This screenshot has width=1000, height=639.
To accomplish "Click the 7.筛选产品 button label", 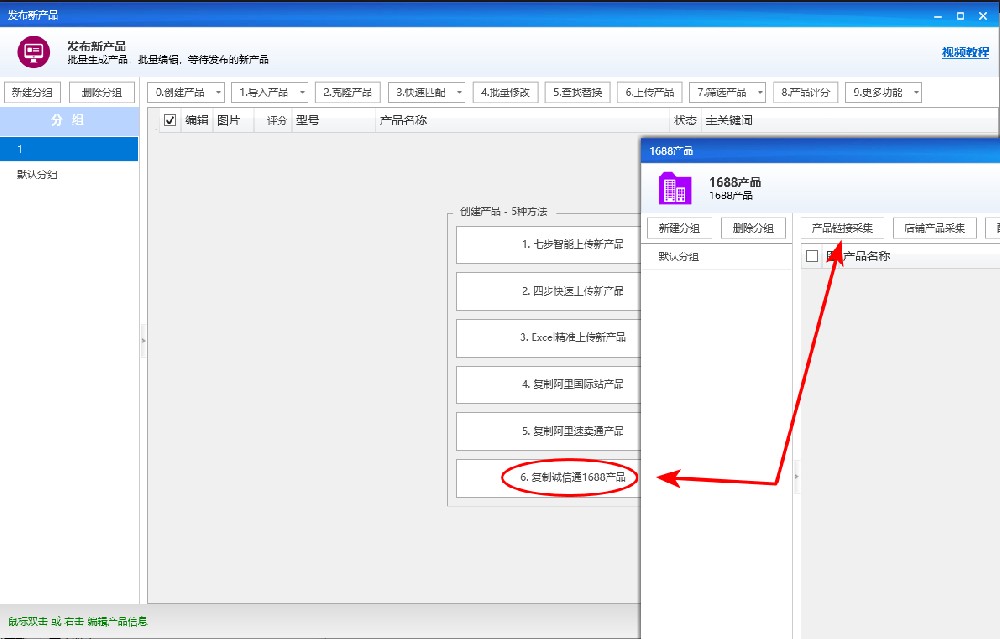I will (x=722, y=92).
